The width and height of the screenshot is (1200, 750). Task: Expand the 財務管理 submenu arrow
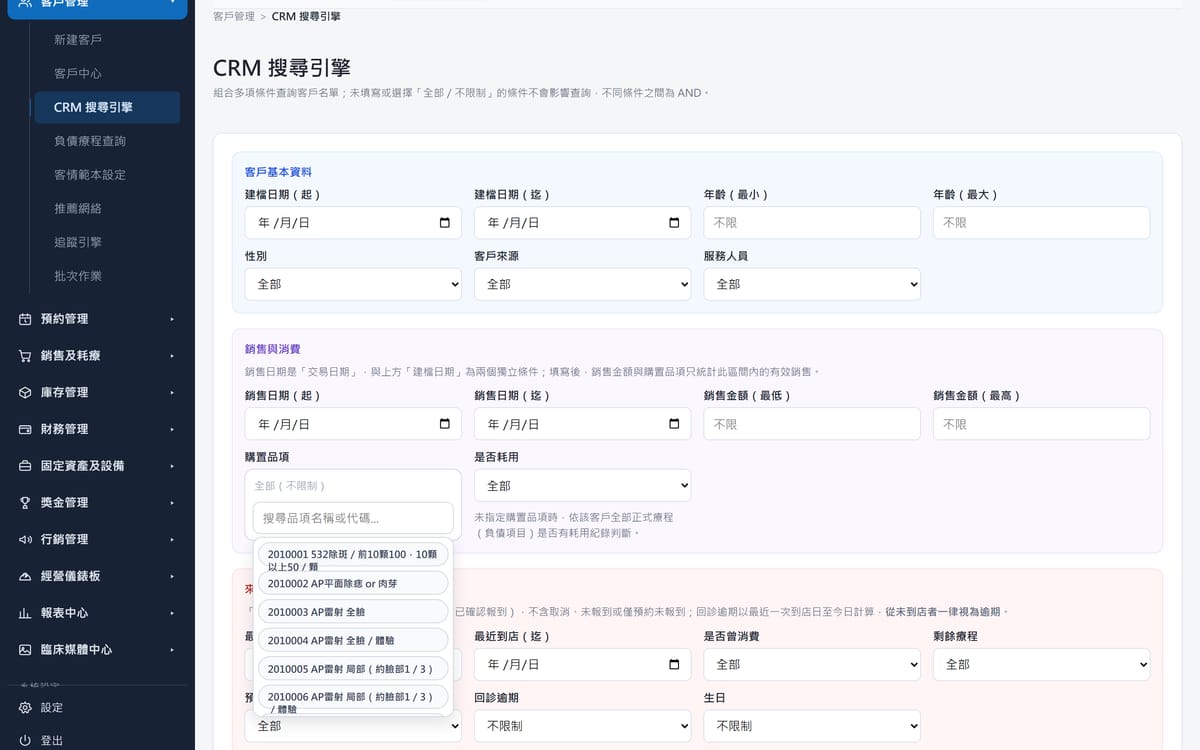click(x=172, y=429)
